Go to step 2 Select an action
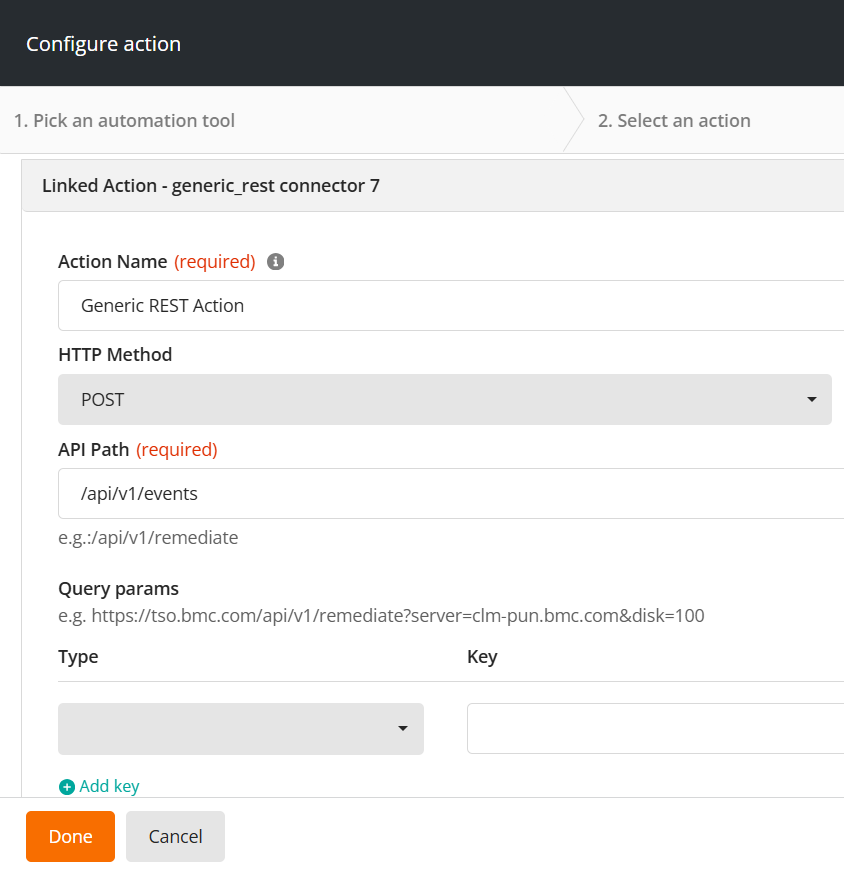844x875 pixels. [674, 121]
